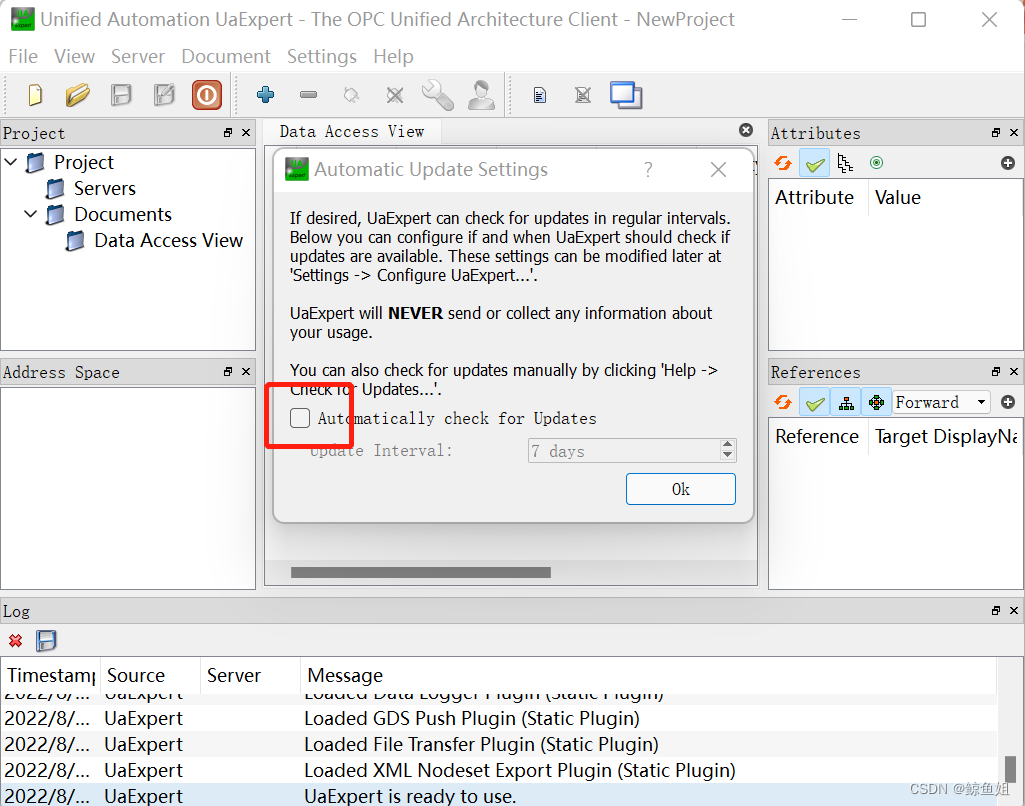The width and height of the screenshot is (1025, 806).
Task: Open the Server menu
Action: coord(138,57)
